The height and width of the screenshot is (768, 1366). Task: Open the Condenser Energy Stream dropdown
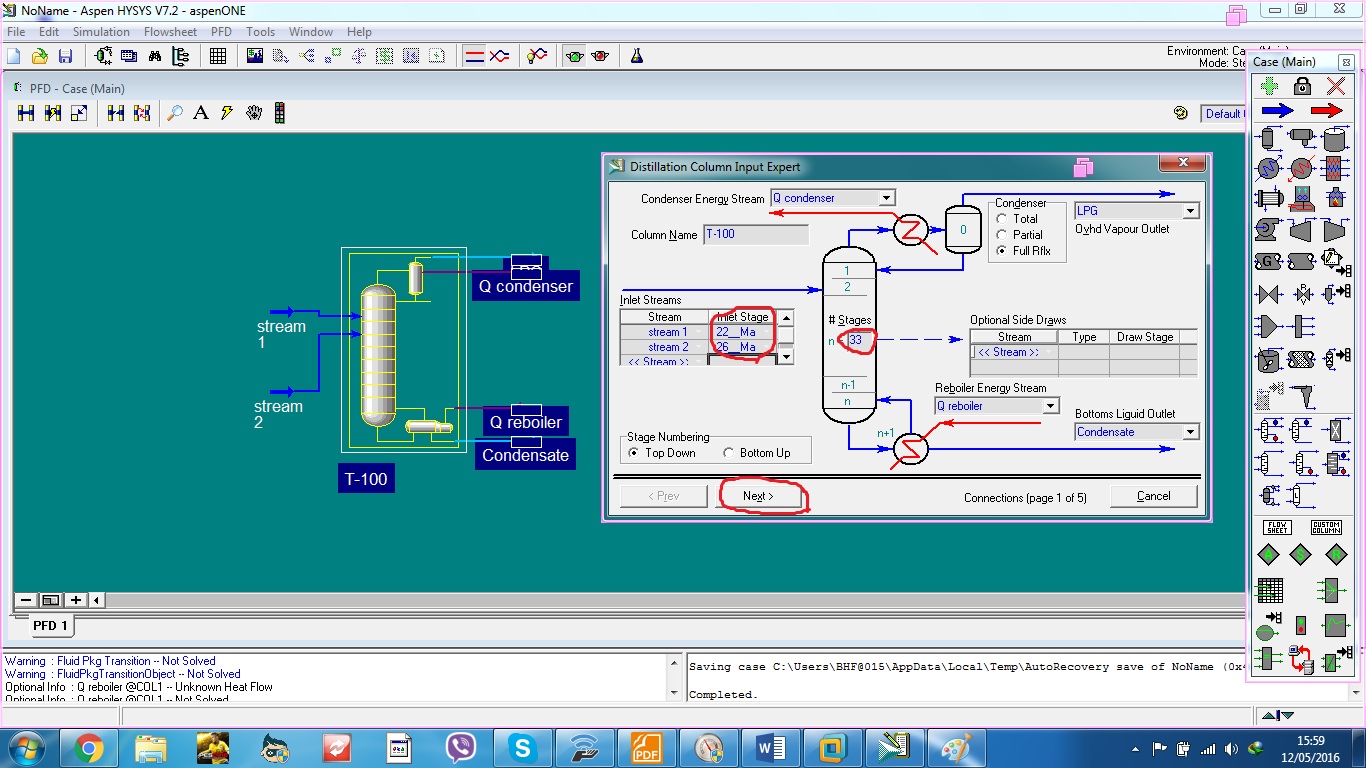pyautogui.click(x=886, y=197)
